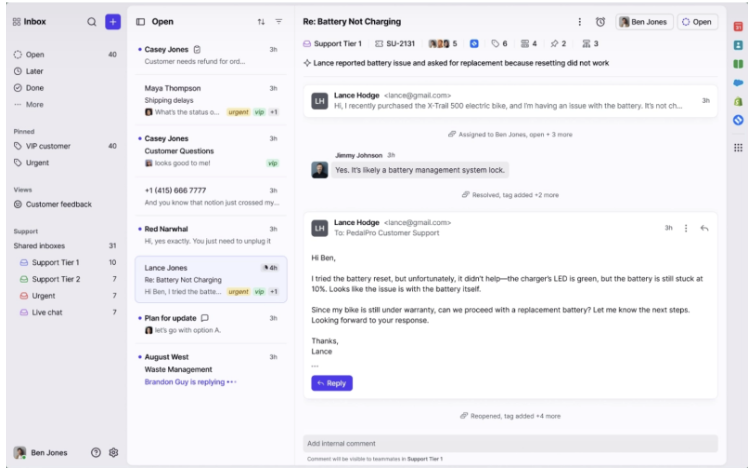Open the Red Narwhal conversation
Viewport: 750px width, 472px height.
tap(211, 235)
